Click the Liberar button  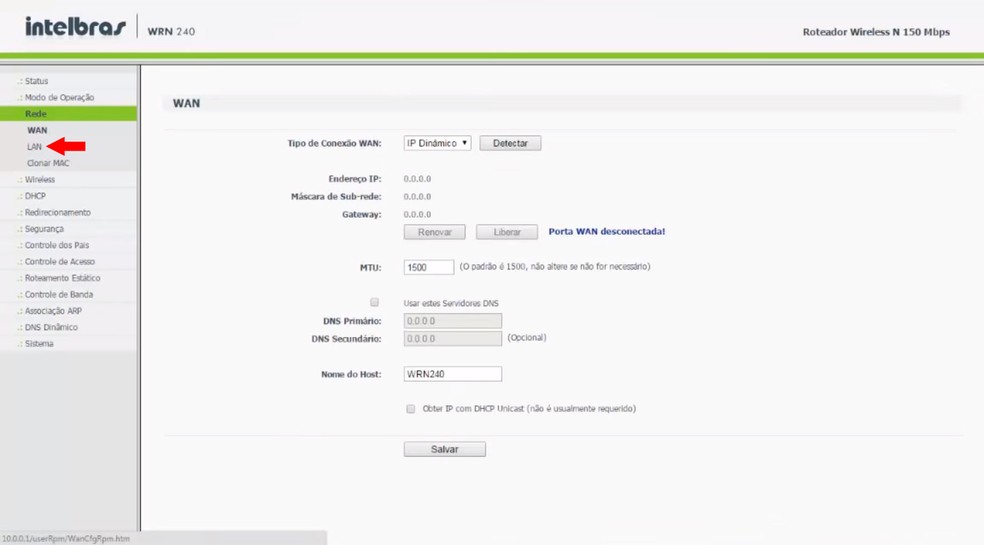coord(506,232)
